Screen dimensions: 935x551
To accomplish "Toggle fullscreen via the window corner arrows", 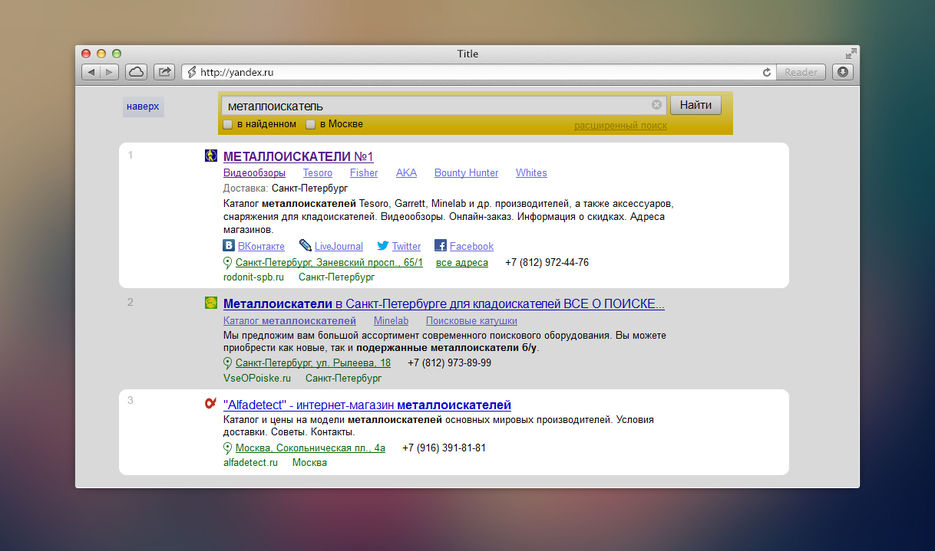I will 851,54.
